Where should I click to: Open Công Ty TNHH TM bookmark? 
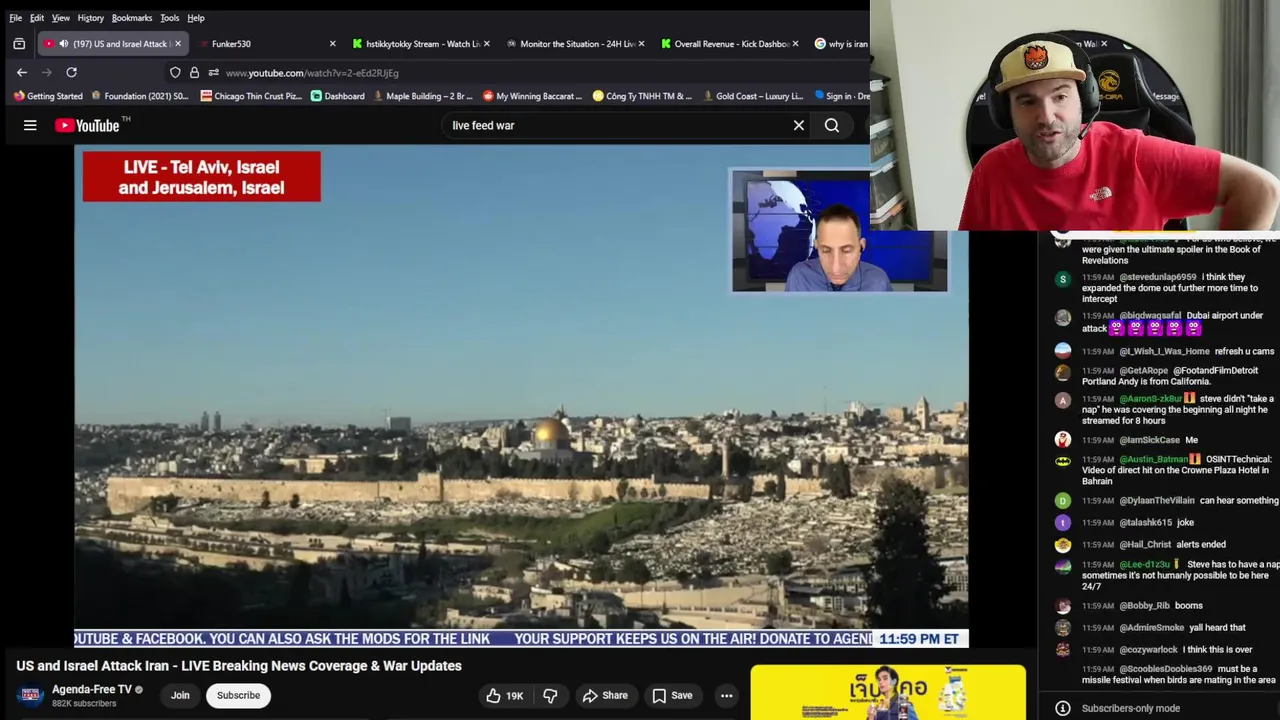642,96
